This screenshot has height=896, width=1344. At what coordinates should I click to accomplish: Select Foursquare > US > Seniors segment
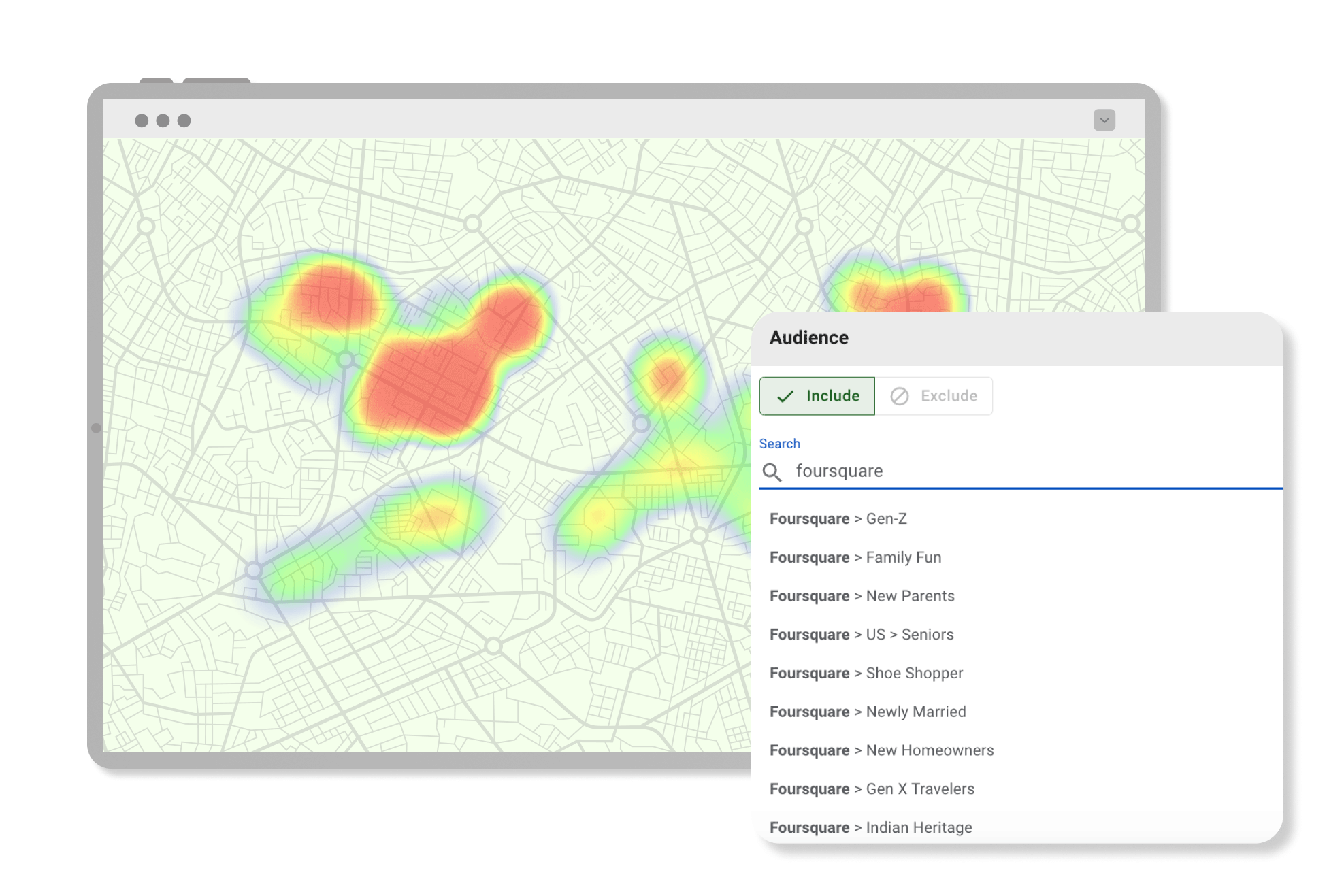[862, 635]
